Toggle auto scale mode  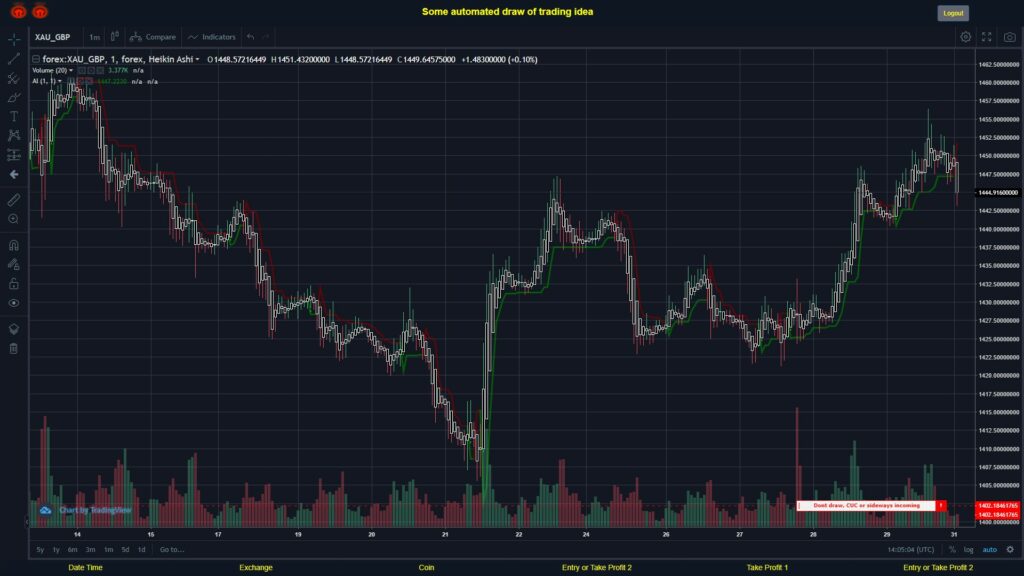click(x=990, y=550)
